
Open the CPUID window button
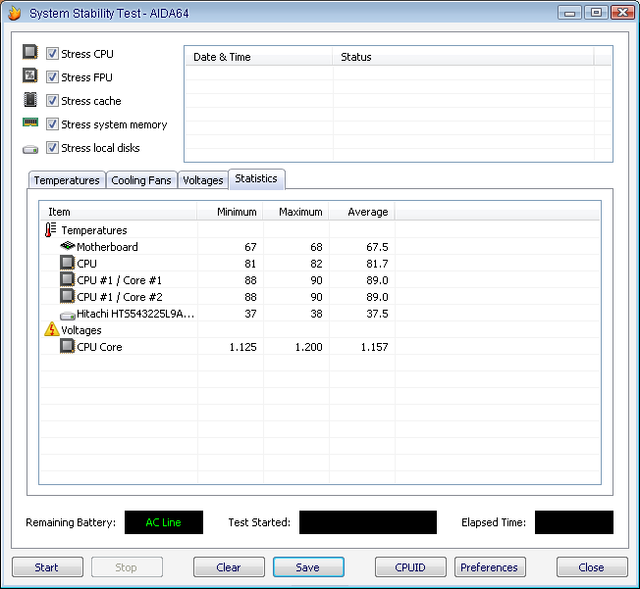coord(410,567)
